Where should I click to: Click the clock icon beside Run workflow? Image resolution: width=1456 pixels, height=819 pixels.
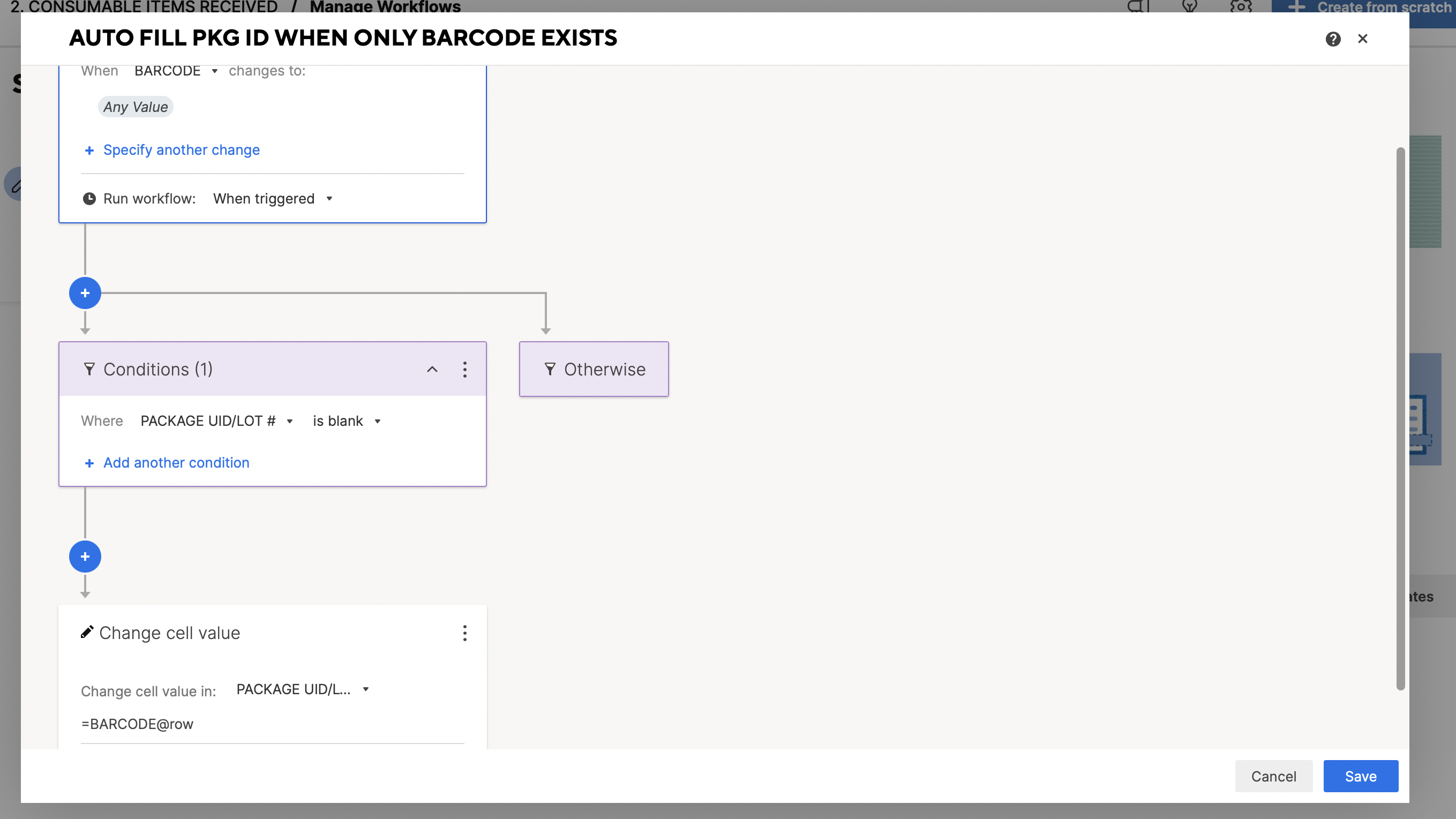[x=89, y=198]
